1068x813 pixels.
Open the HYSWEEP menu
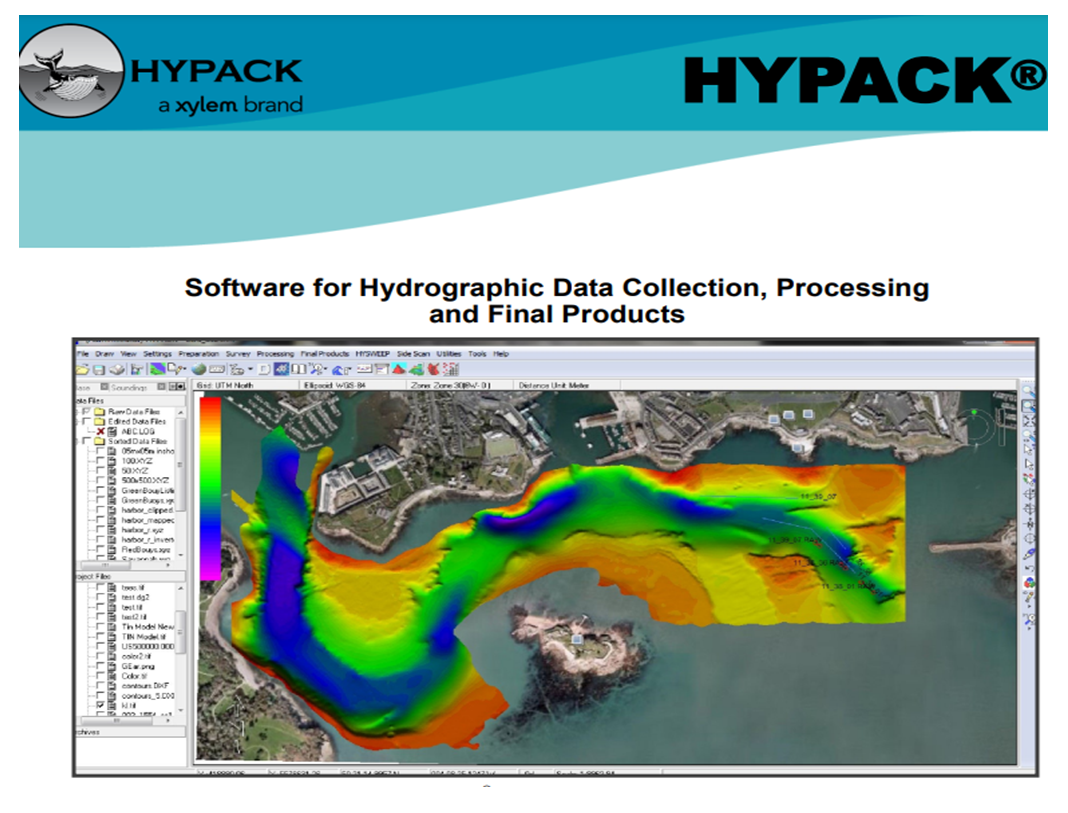click(372, 354)
